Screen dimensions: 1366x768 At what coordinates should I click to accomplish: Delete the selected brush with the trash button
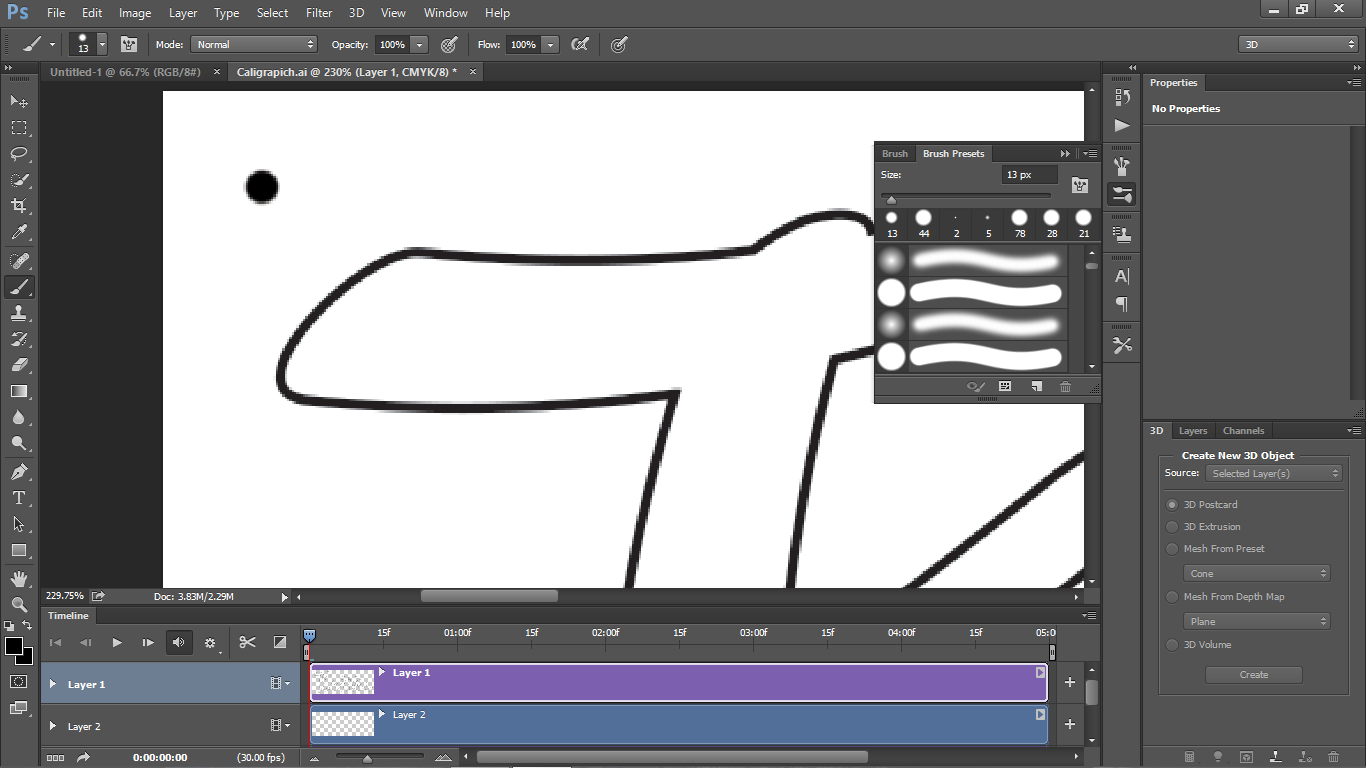coord(1065,386)
